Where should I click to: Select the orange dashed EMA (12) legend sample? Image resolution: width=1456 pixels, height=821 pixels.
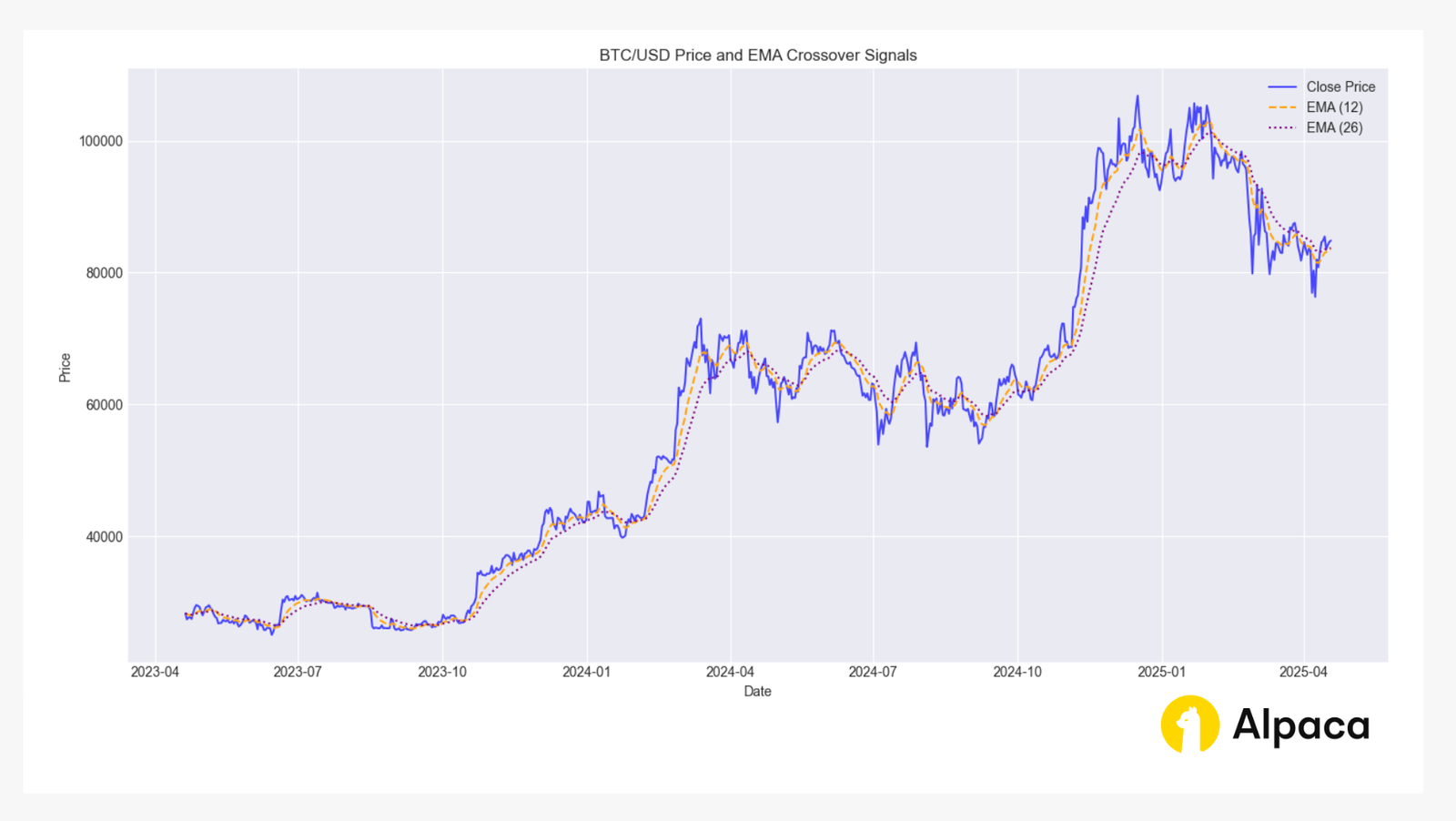tap(1281, 106)
